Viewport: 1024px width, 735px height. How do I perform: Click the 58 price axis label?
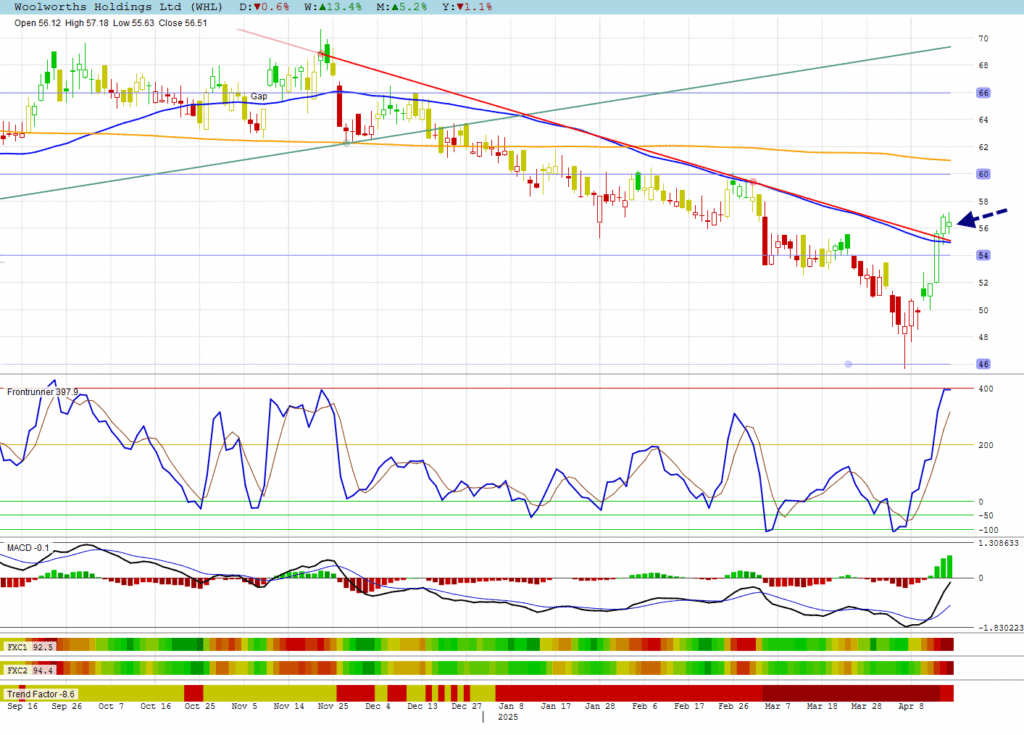pyautogui.click(x=983, y=201)
